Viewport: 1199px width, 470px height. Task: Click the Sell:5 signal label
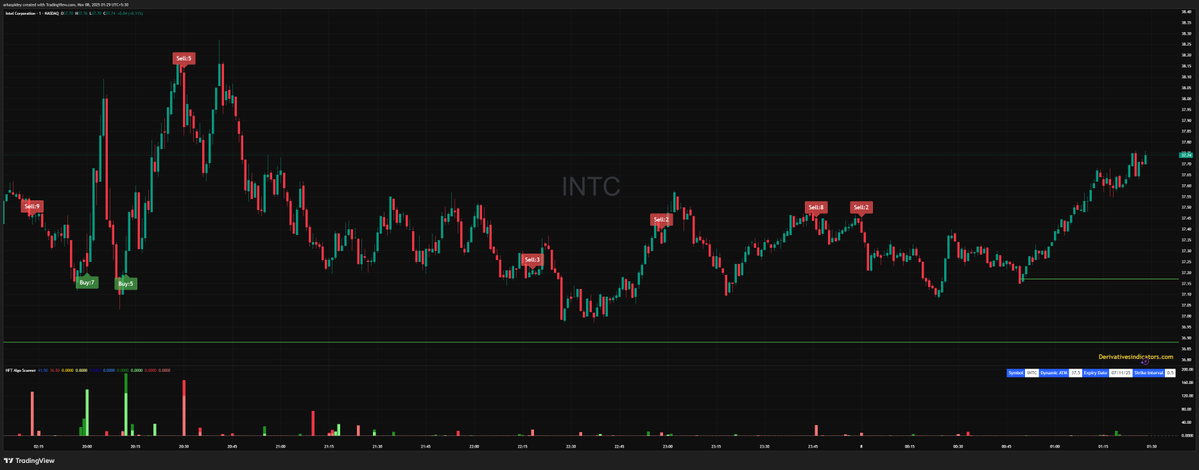click(184, 58)
